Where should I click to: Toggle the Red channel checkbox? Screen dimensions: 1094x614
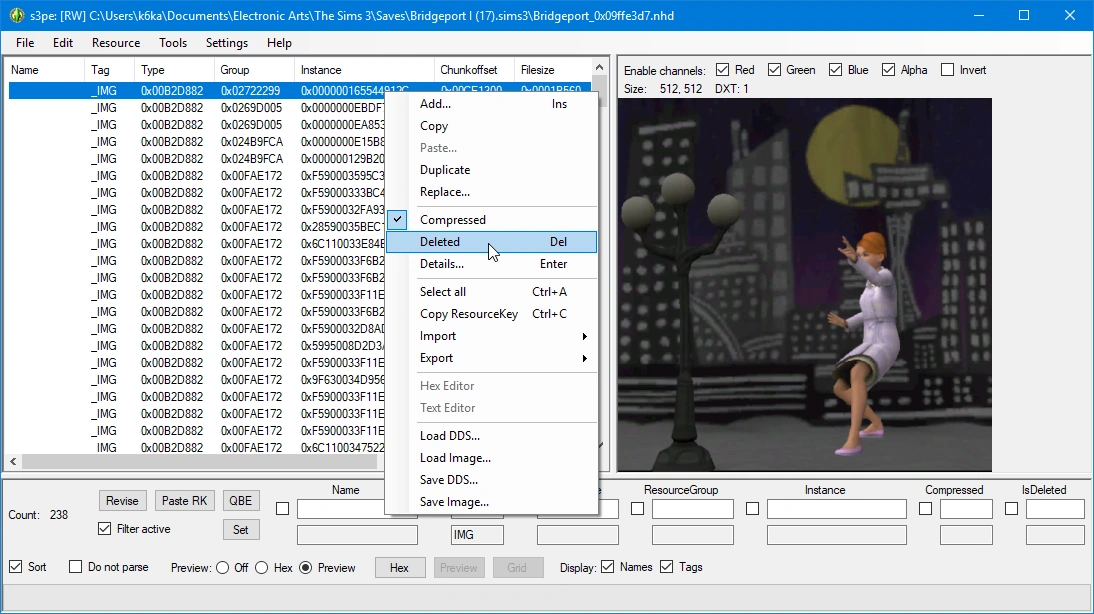pyautogui.click(x=723, y=70)
